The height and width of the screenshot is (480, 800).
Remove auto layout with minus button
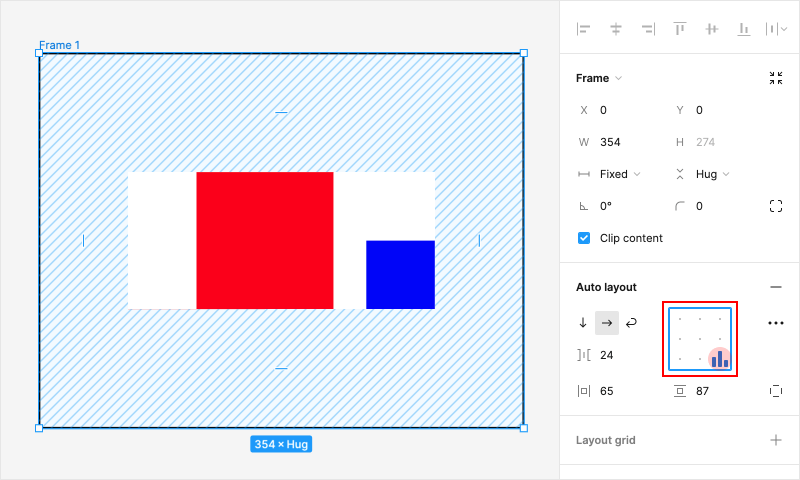(776, 287)
